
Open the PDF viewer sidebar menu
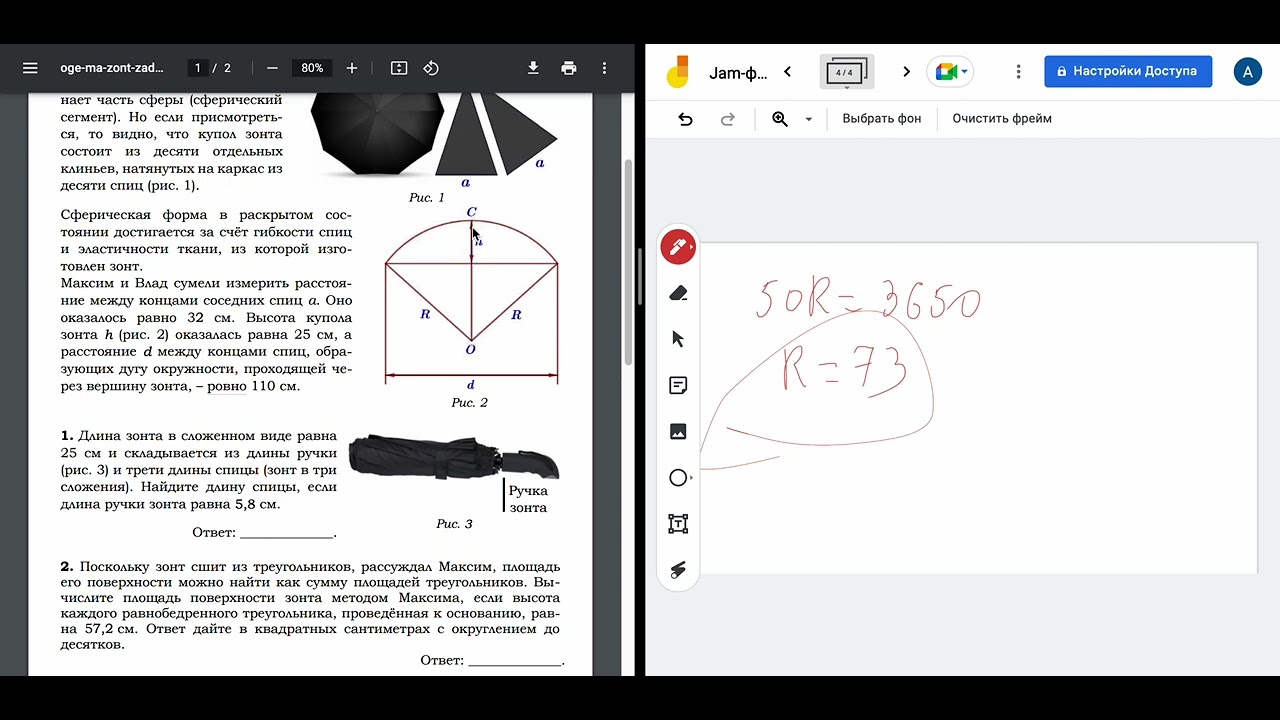pos(30,68)
